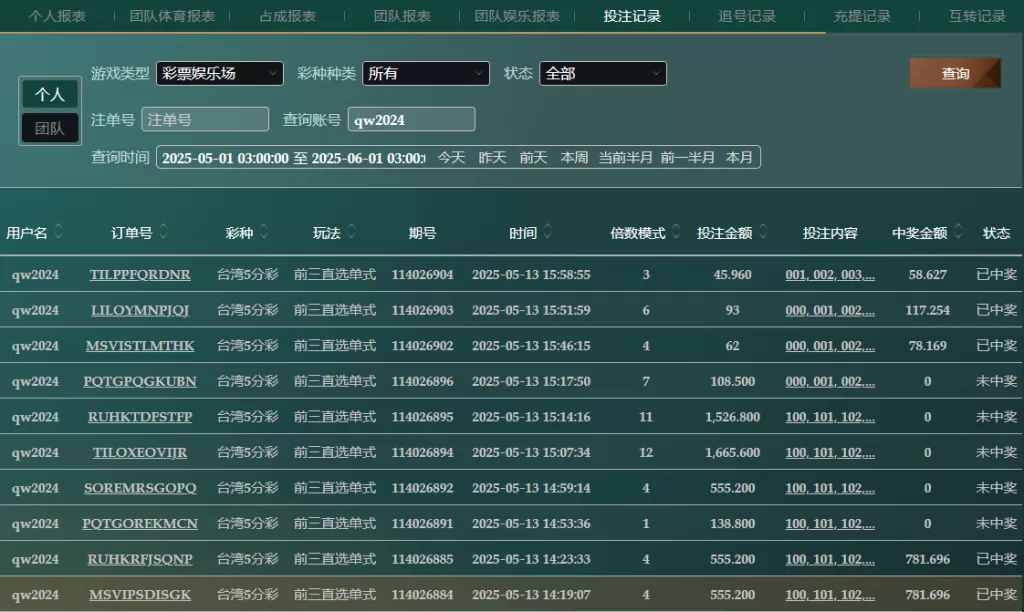Open order TILPPFQRDNR details
This screenshot has height=612, width=1024.
(140, 274)
